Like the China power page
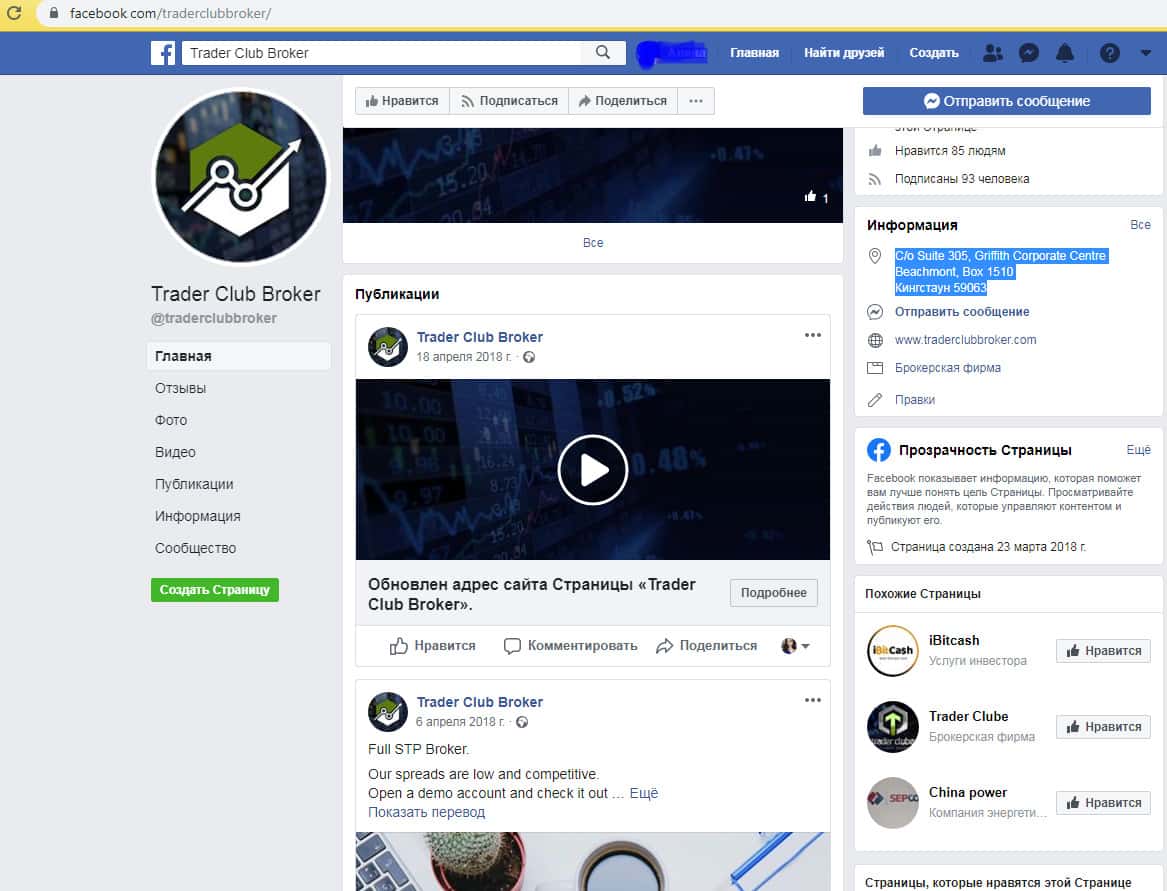Image resolution: width=1167 pixels, height=891 pixels. pos(1104,802)
